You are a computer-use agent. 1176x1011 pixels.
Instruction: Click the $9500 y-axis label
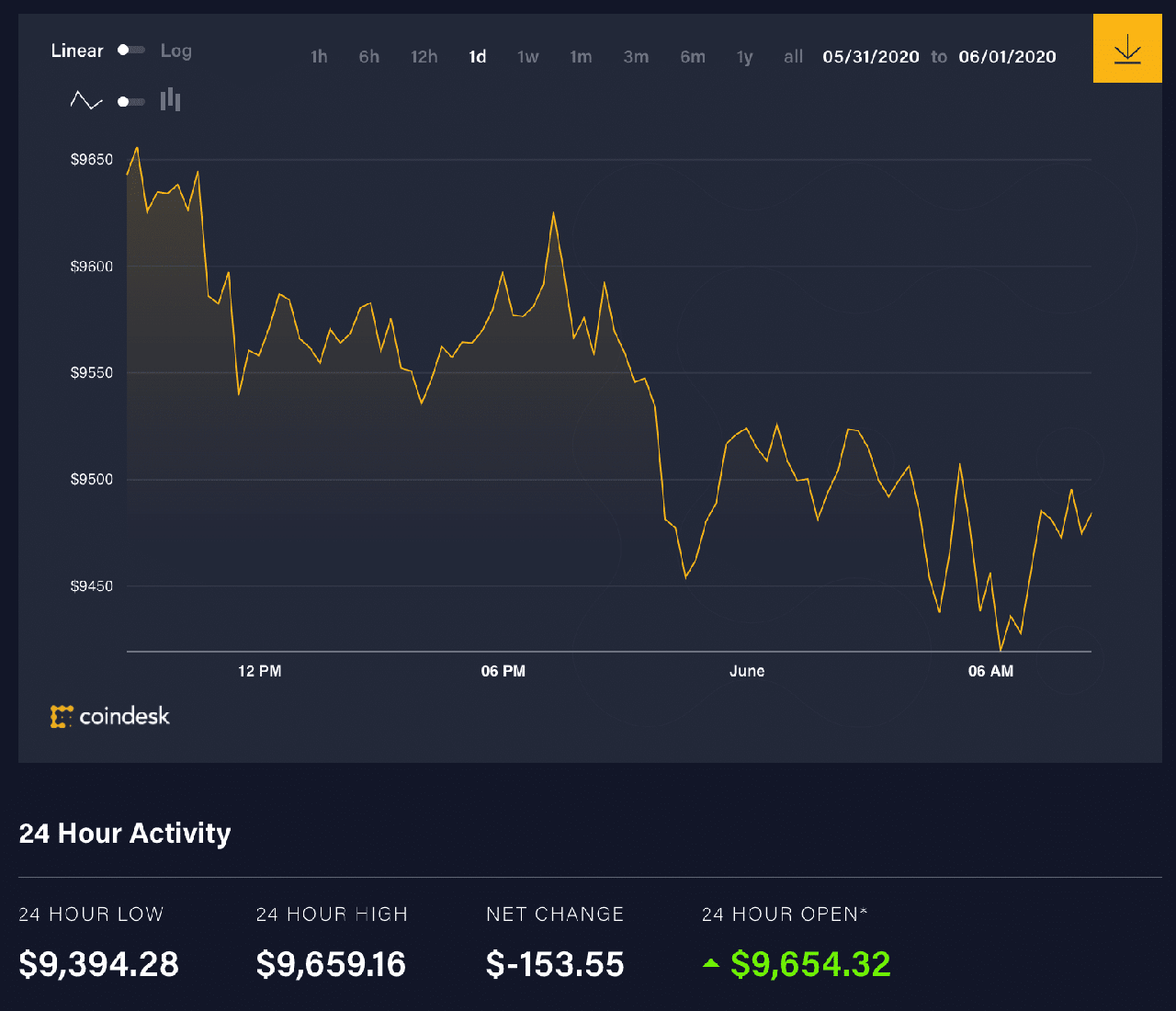[92, 480]
